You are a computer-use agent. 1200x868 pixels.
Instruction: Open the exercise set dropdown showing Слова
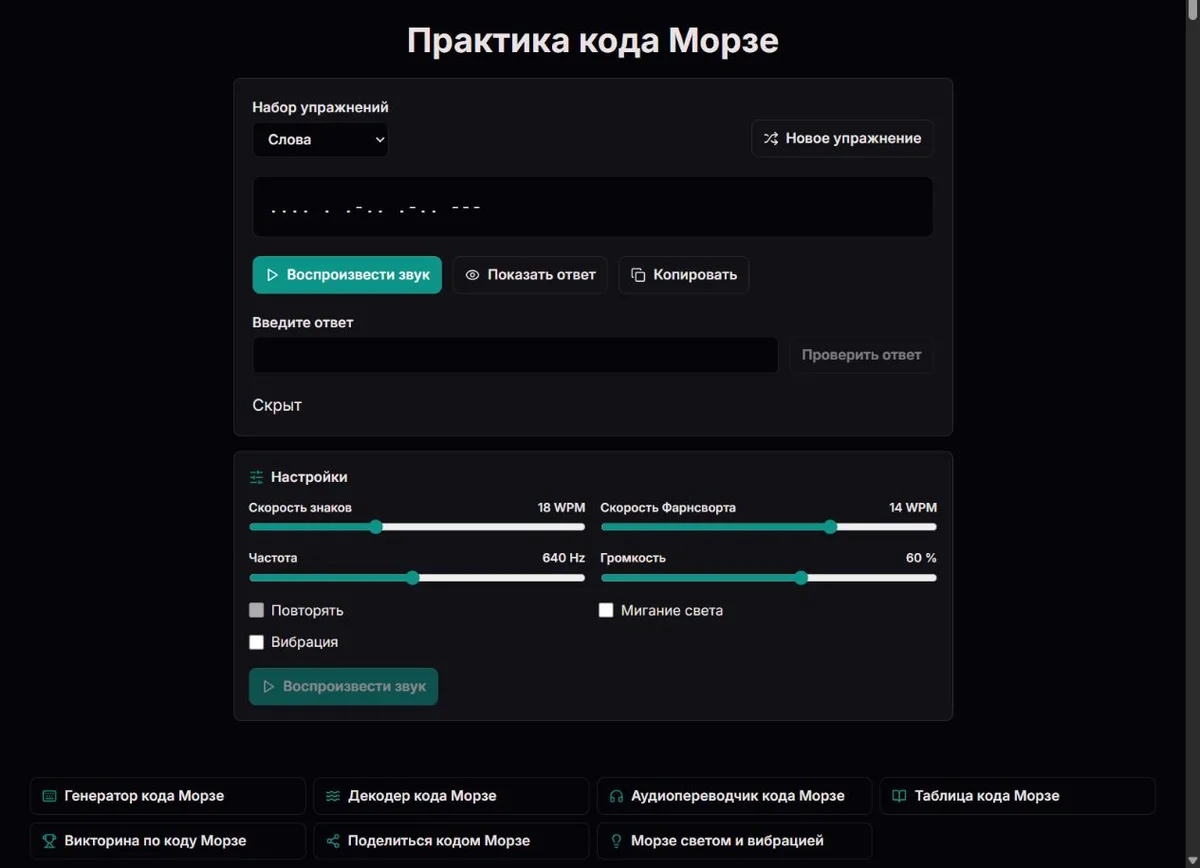[320, 140]
